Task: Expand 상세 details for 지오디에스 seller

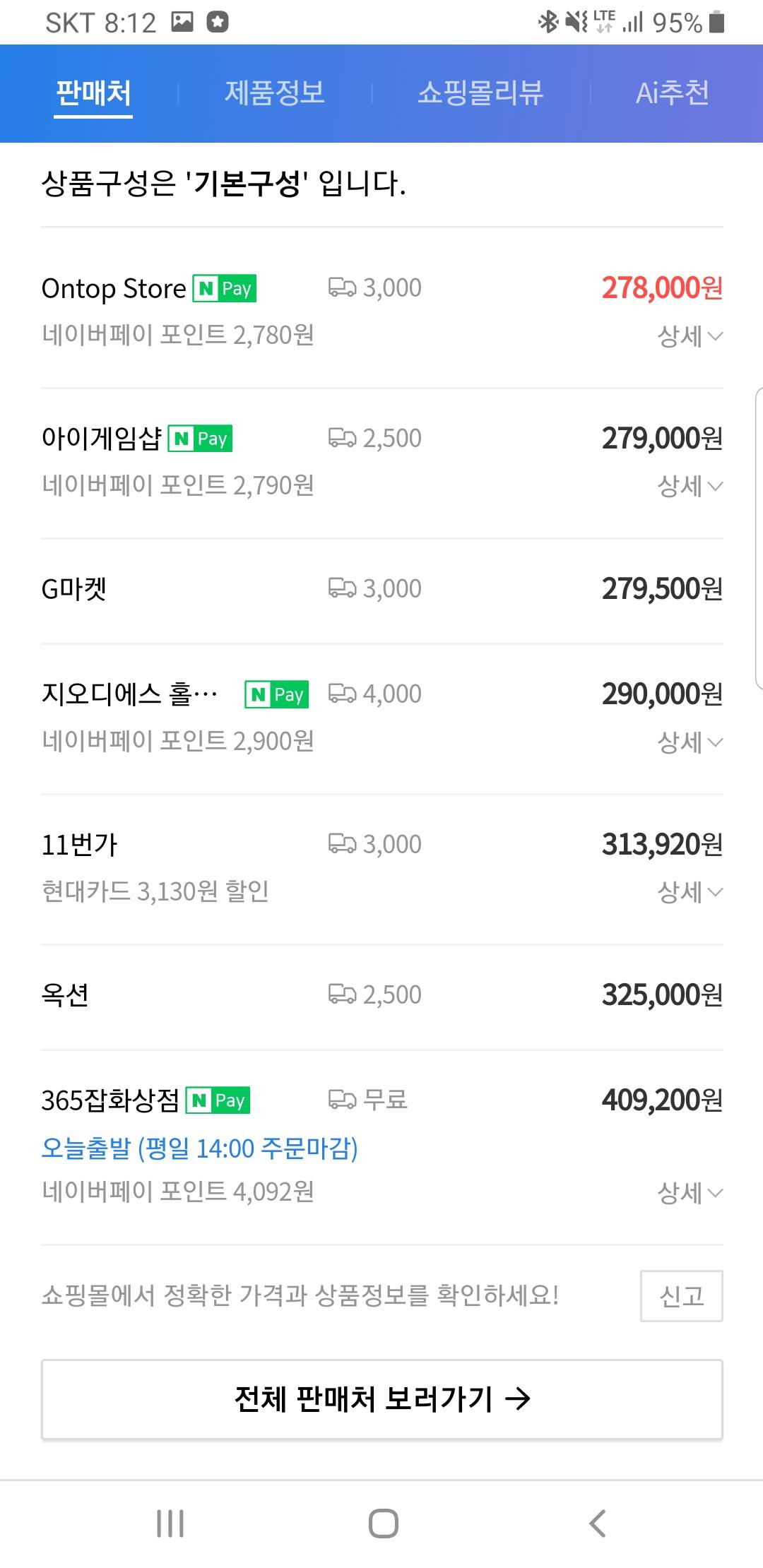Action: pyautogui.click(x=690, y=742)
